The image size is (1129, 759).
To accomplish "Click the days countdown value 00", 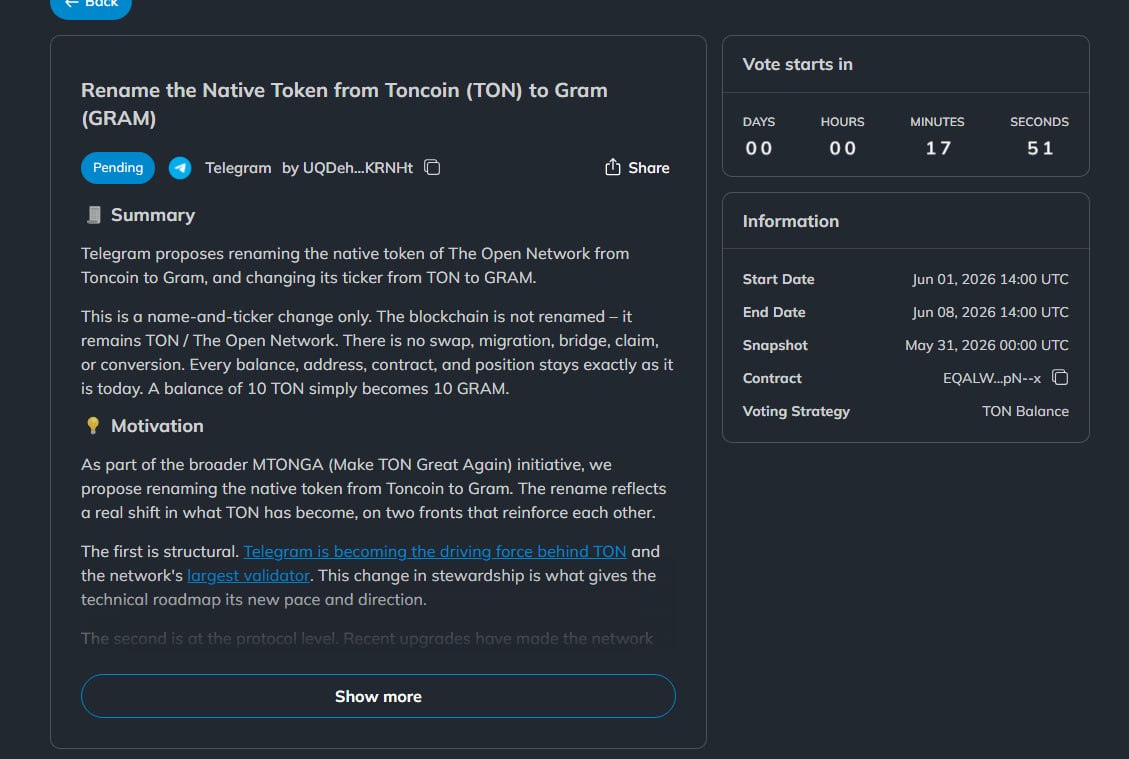I will [x=759, y=148].
